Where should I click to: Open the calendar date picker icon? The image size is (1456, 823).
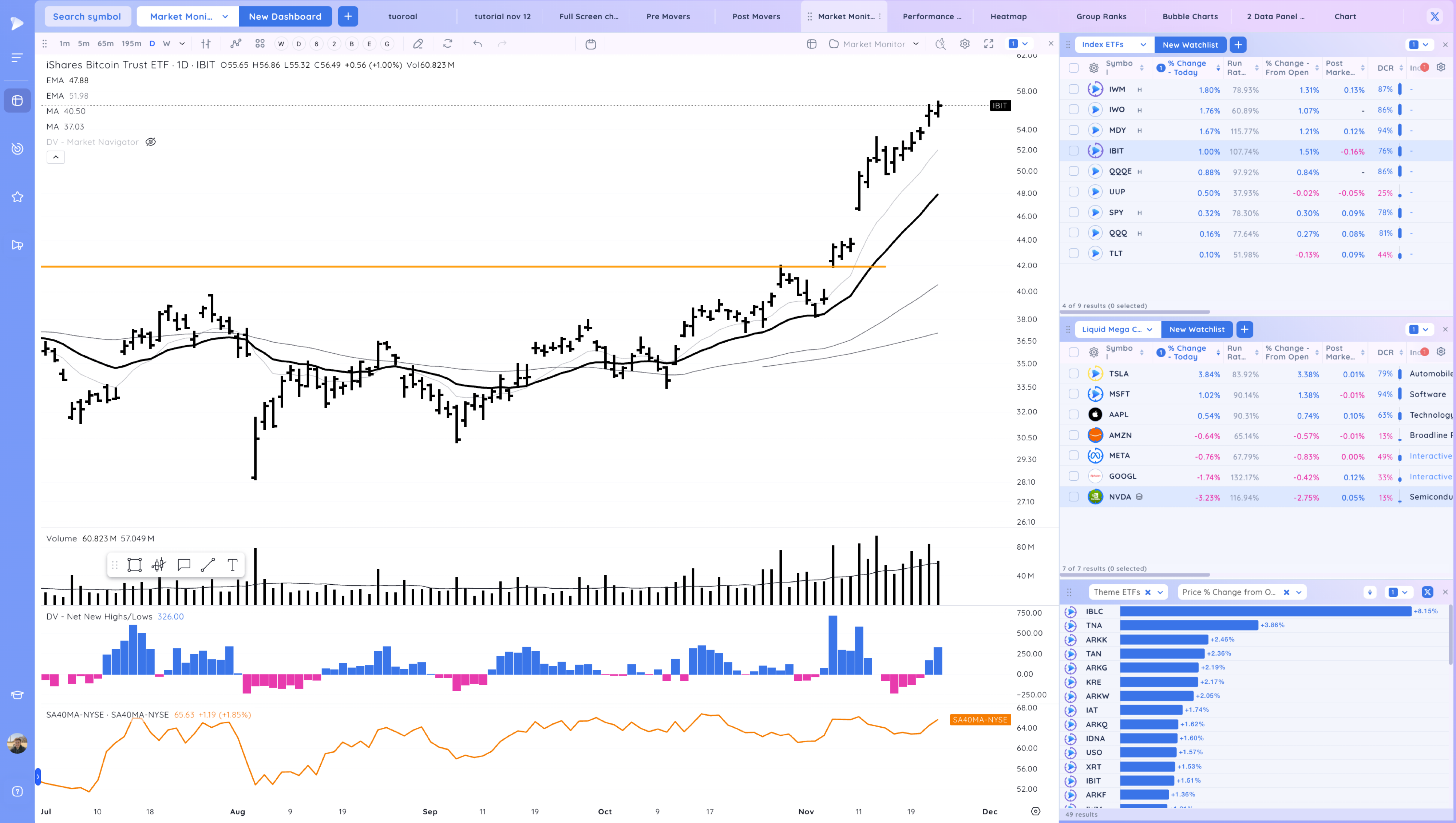(590, 44)
